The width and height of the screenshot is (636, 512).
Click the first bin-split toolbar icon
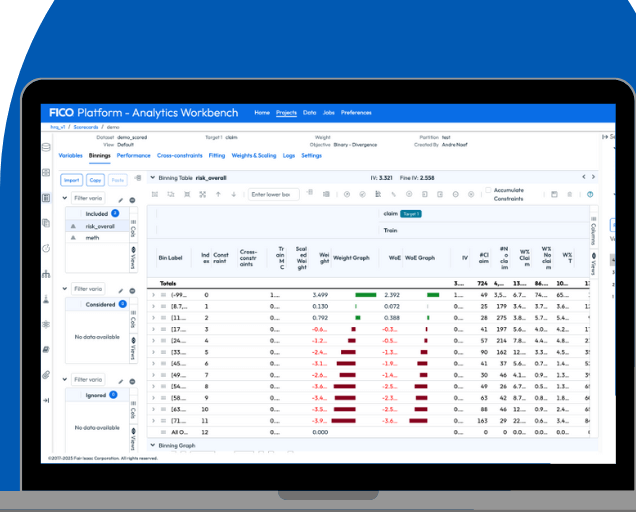155,194
